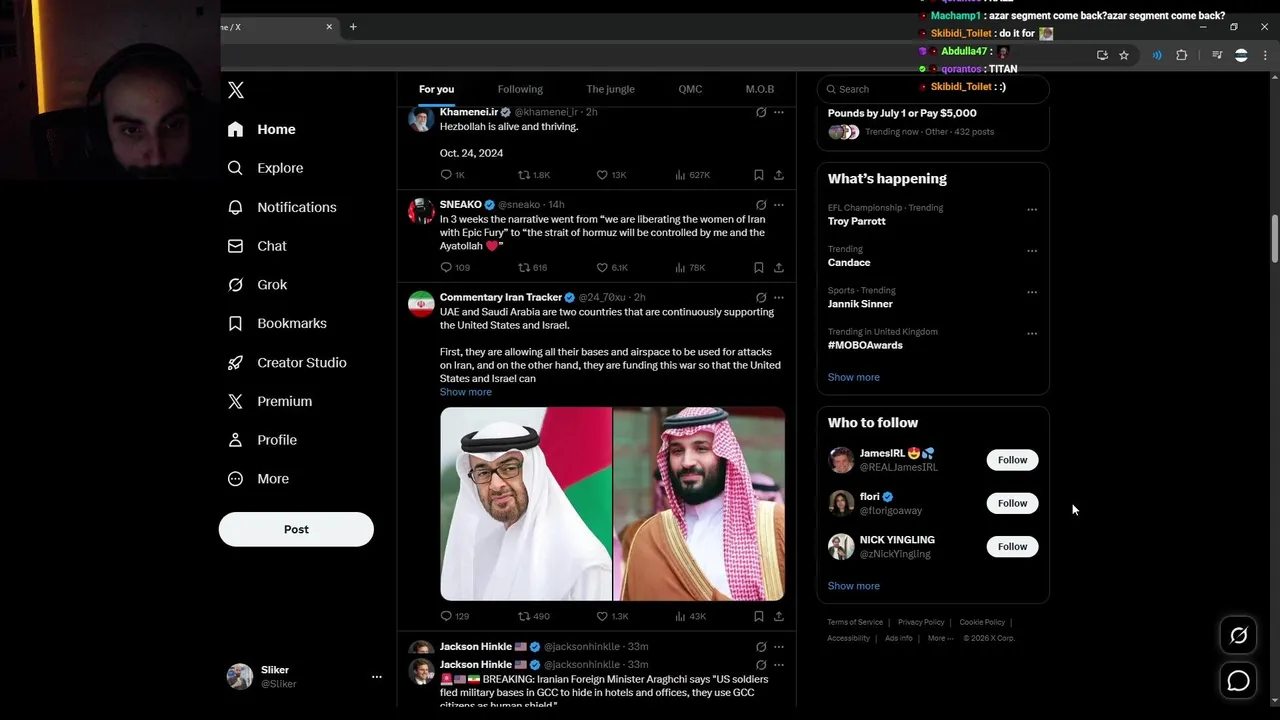Open more options for Candace trend
This screenshot has height=720, width=1280.
tap(1032, 251)
